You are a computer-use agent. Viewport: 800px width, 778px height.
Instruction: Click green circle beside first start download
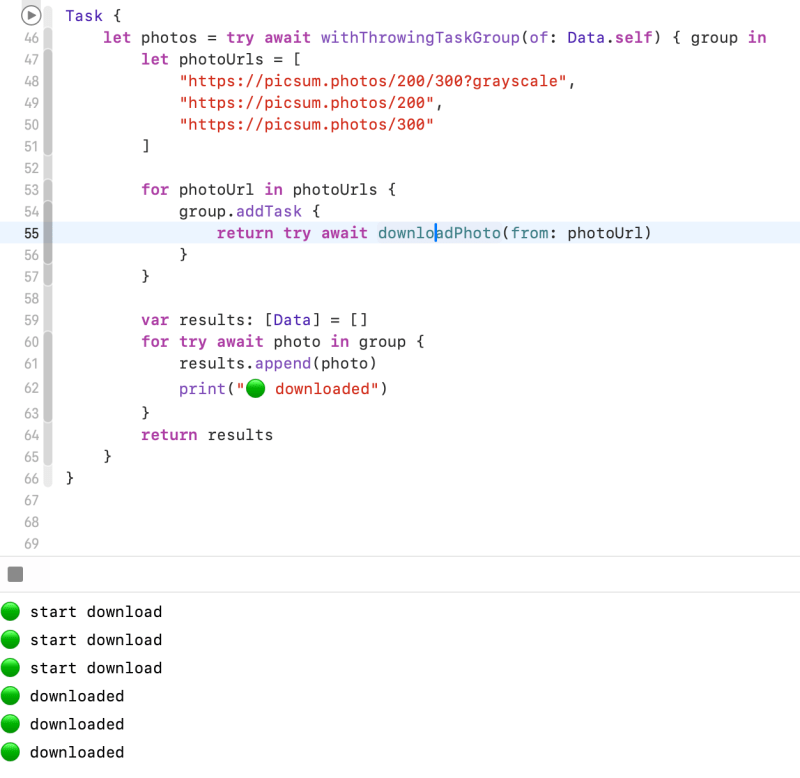11,612
